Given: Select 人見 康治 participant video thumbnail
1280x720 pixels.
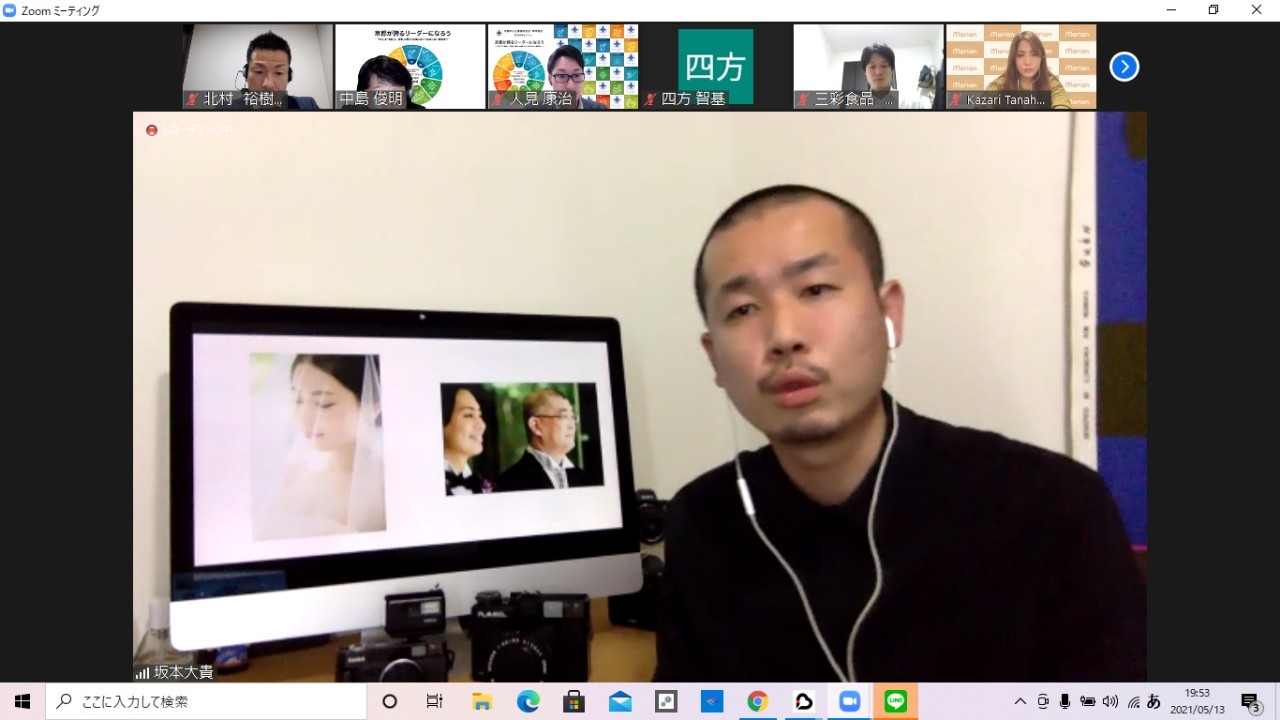Looking at the screenshot, I should coord(563,66).
